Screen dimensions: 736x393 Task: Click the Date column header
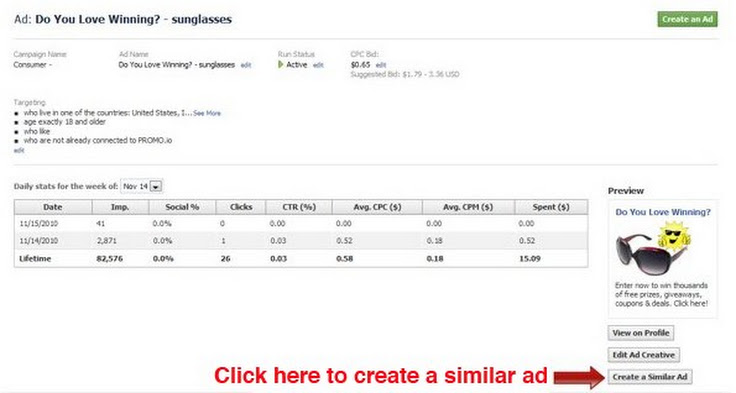[x=53, y=207]
